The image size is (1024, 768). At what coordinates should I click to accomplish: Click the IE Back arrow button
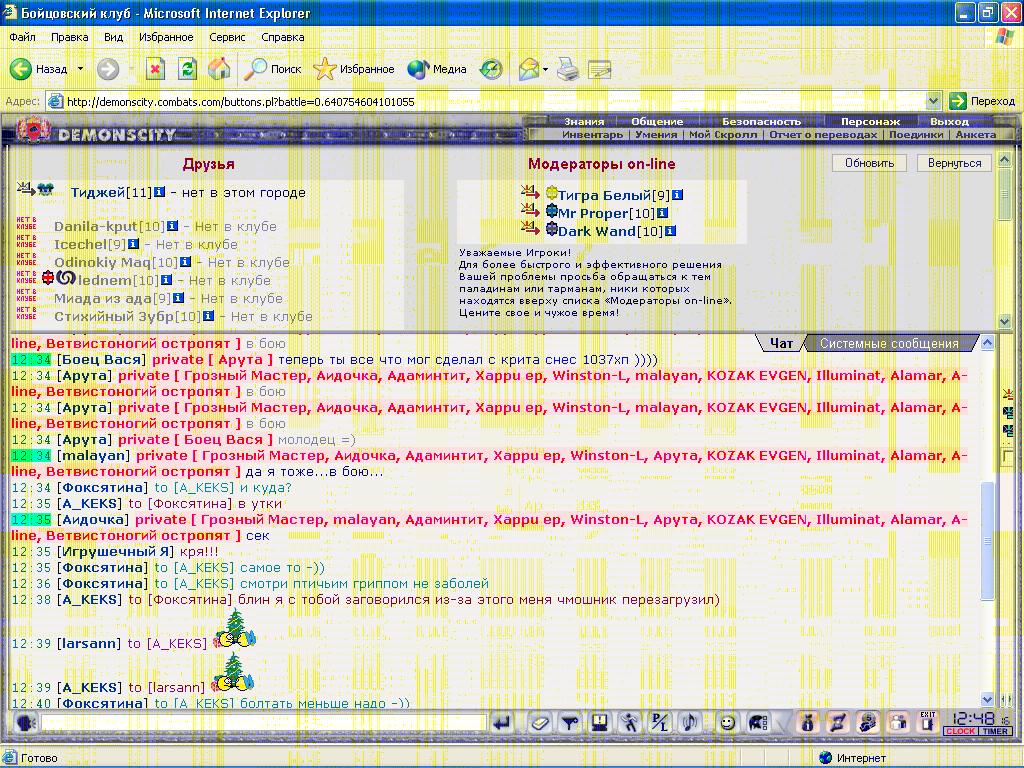coord(21,69)
